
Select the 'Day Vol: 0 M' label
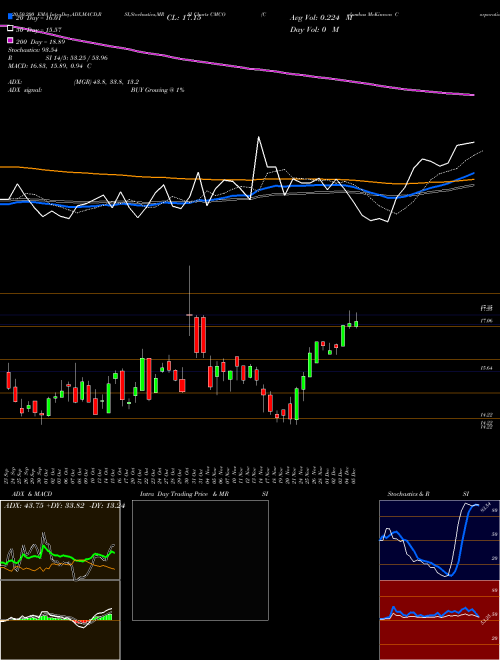coord(314,29)
